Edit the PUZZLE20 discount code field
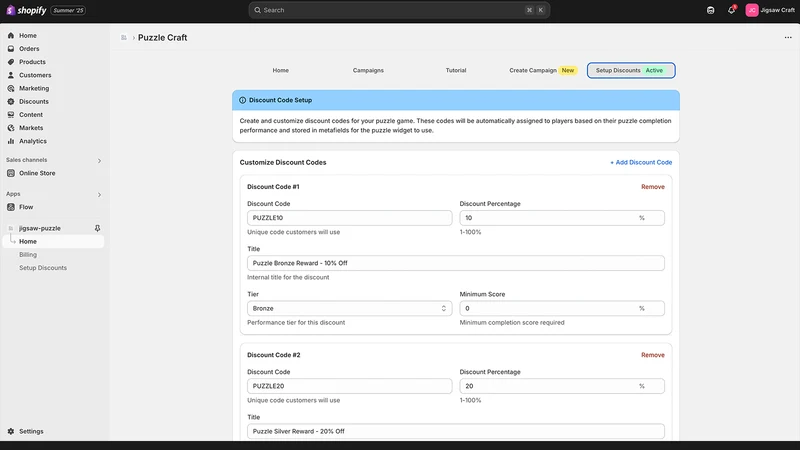 click(349, 386)
